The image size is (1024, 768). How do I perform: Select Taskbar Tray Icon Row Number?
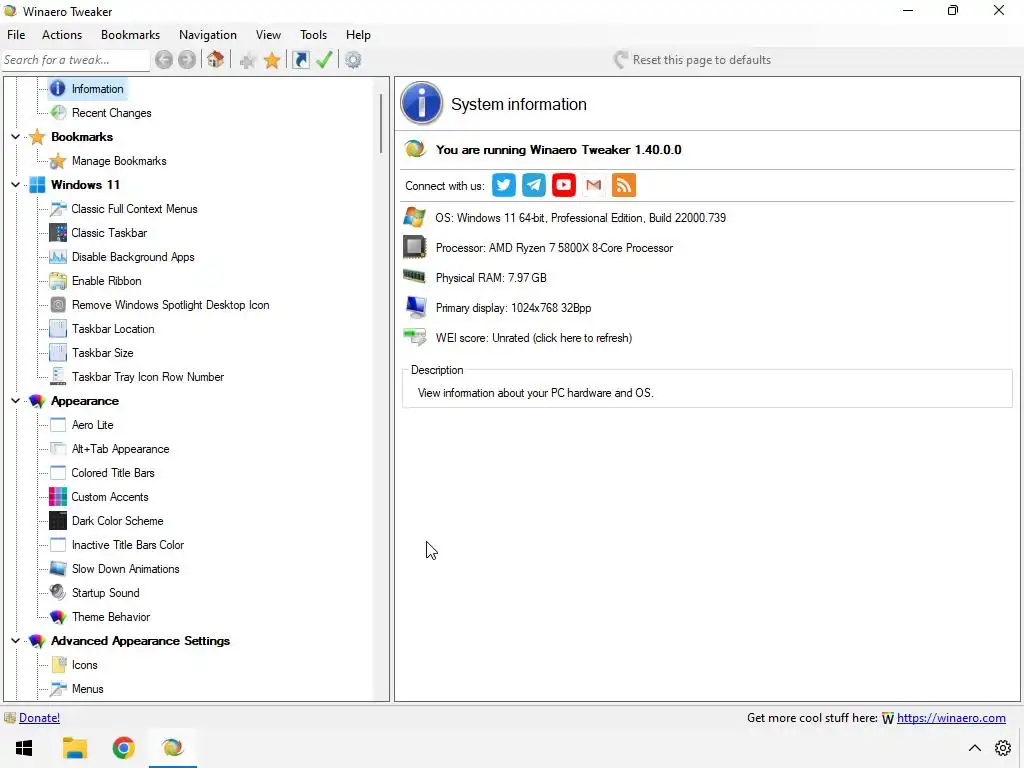click(148, 377)
